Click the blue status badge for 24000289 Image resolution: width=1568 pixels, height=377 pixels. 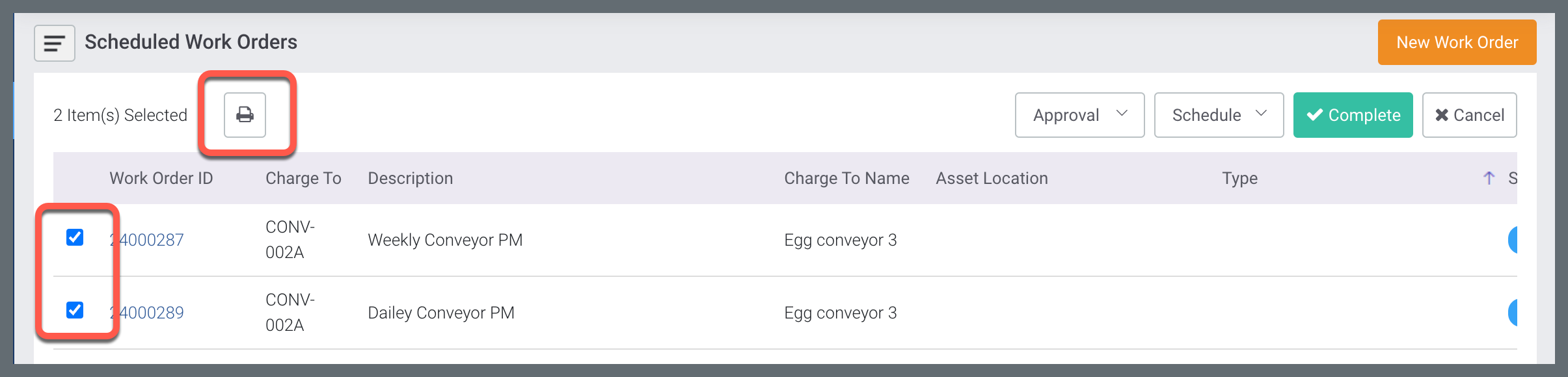[1512, 313]
